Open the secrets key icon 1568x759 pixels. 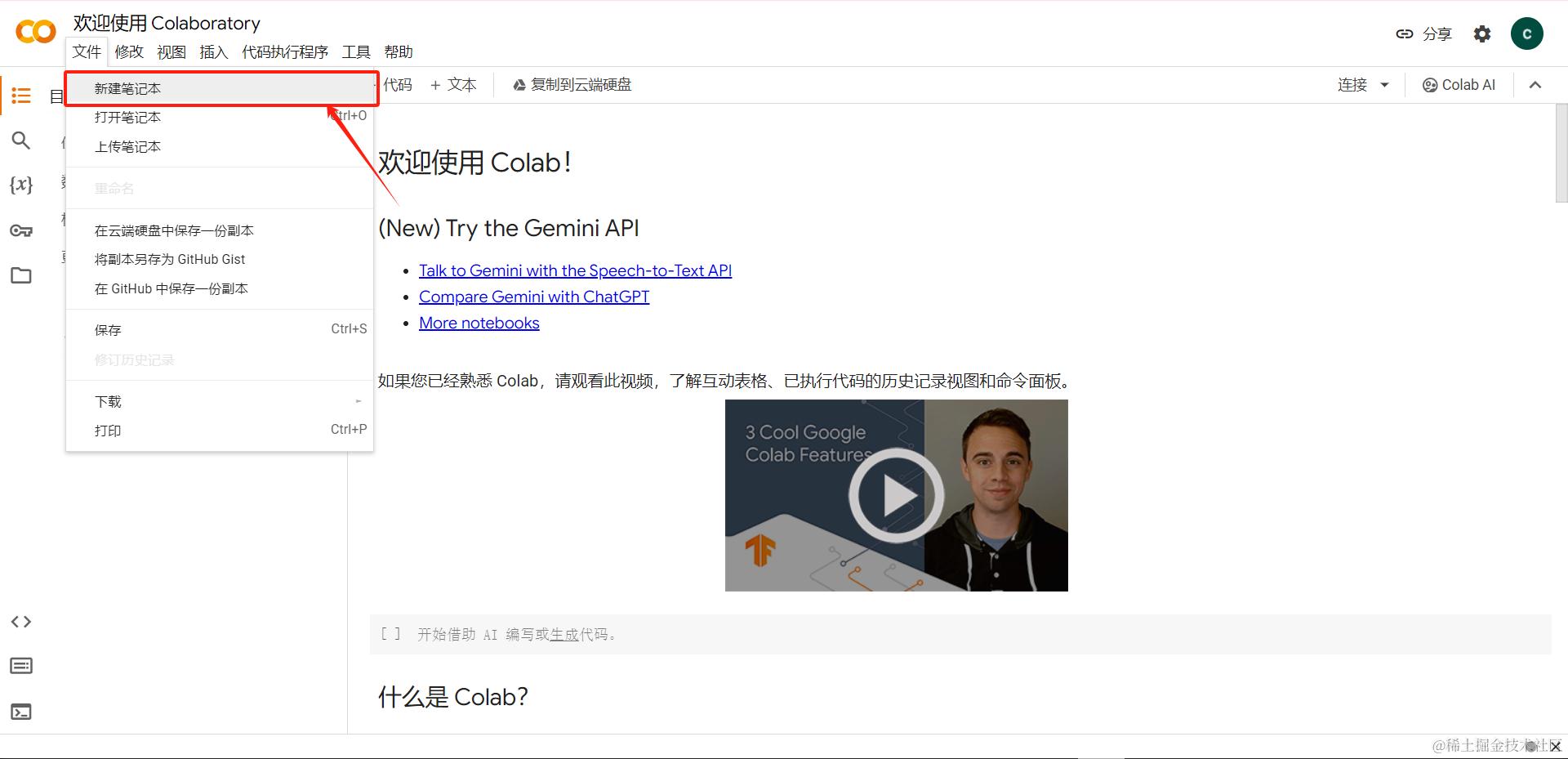click(x=21, y=230)
